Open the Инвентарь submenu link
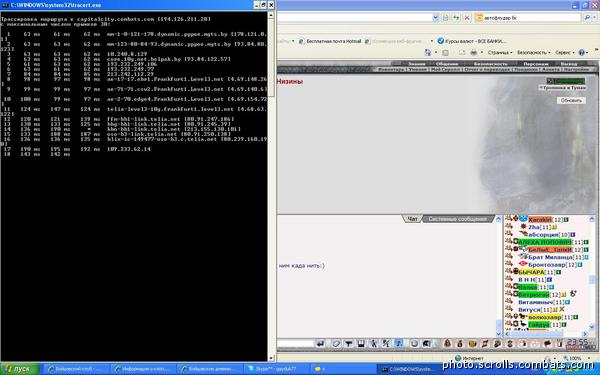 point(391,70)
